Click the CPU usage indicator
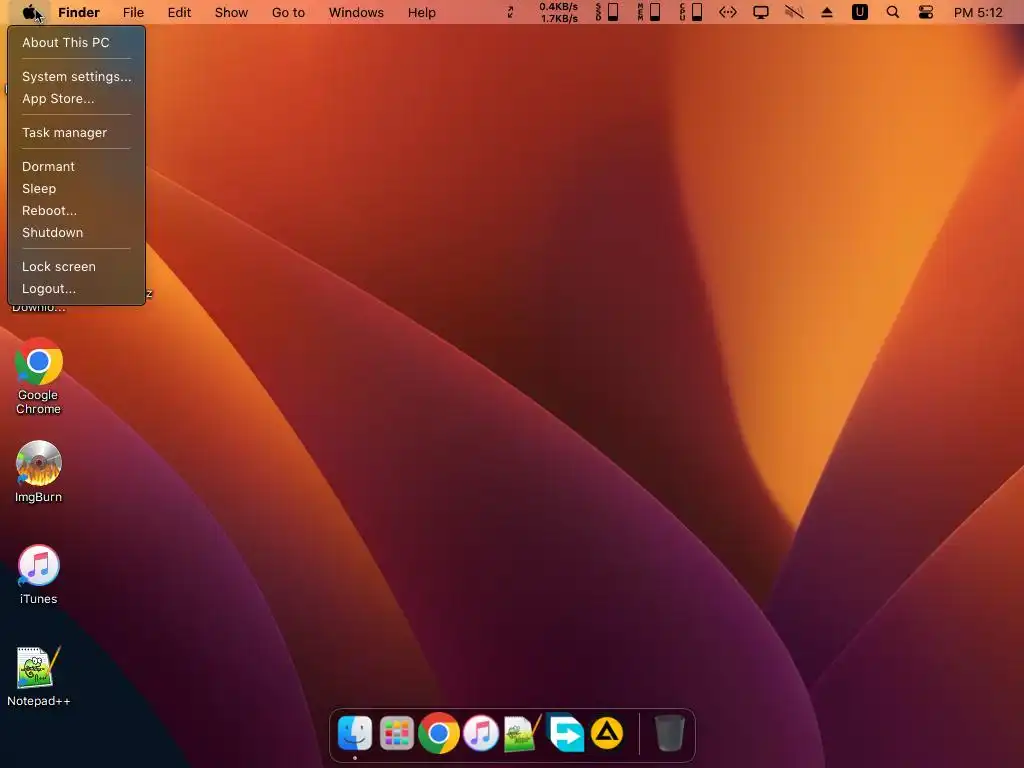The image size is (1024, 768). click(x=691, y=12)
